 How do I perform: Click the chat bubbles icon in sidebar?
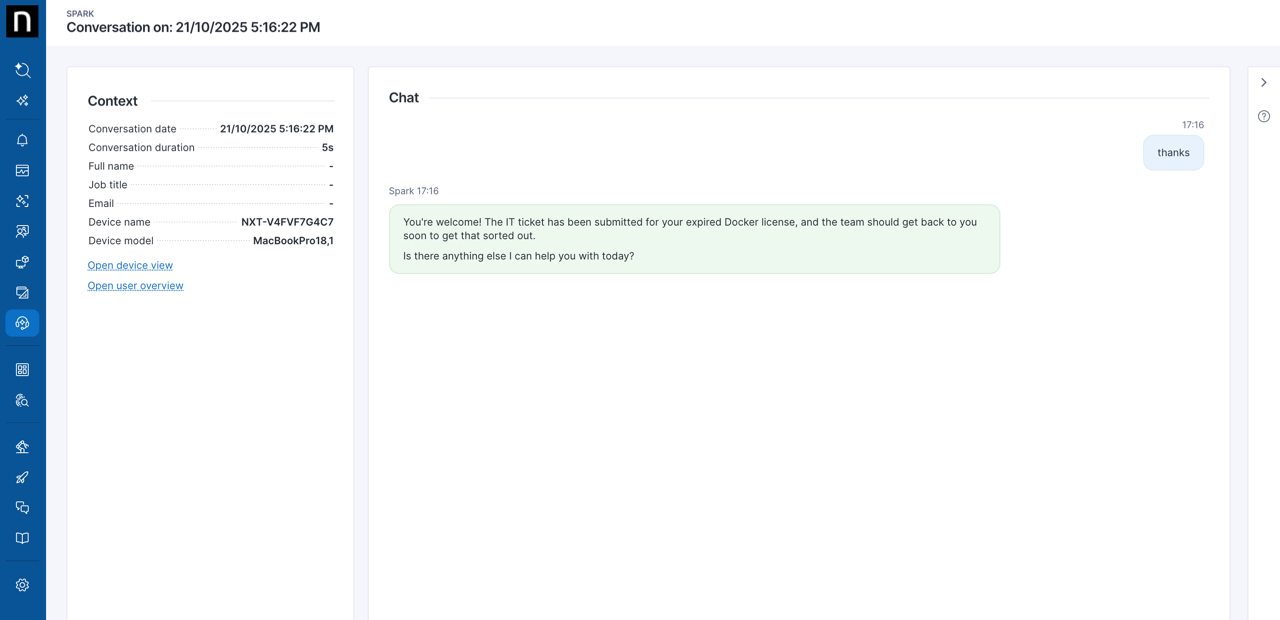point(22,508)
